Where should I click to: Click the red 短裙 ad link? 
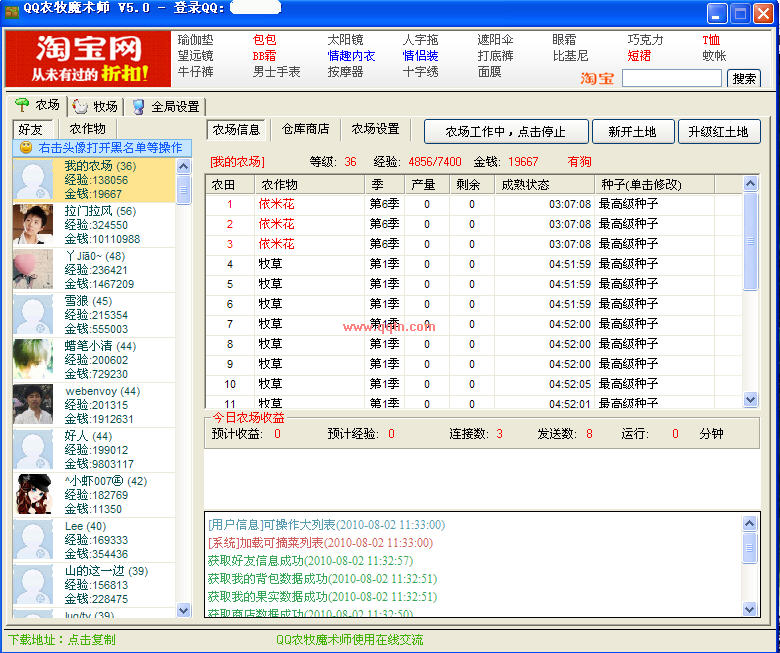click(x=639, y=56)
